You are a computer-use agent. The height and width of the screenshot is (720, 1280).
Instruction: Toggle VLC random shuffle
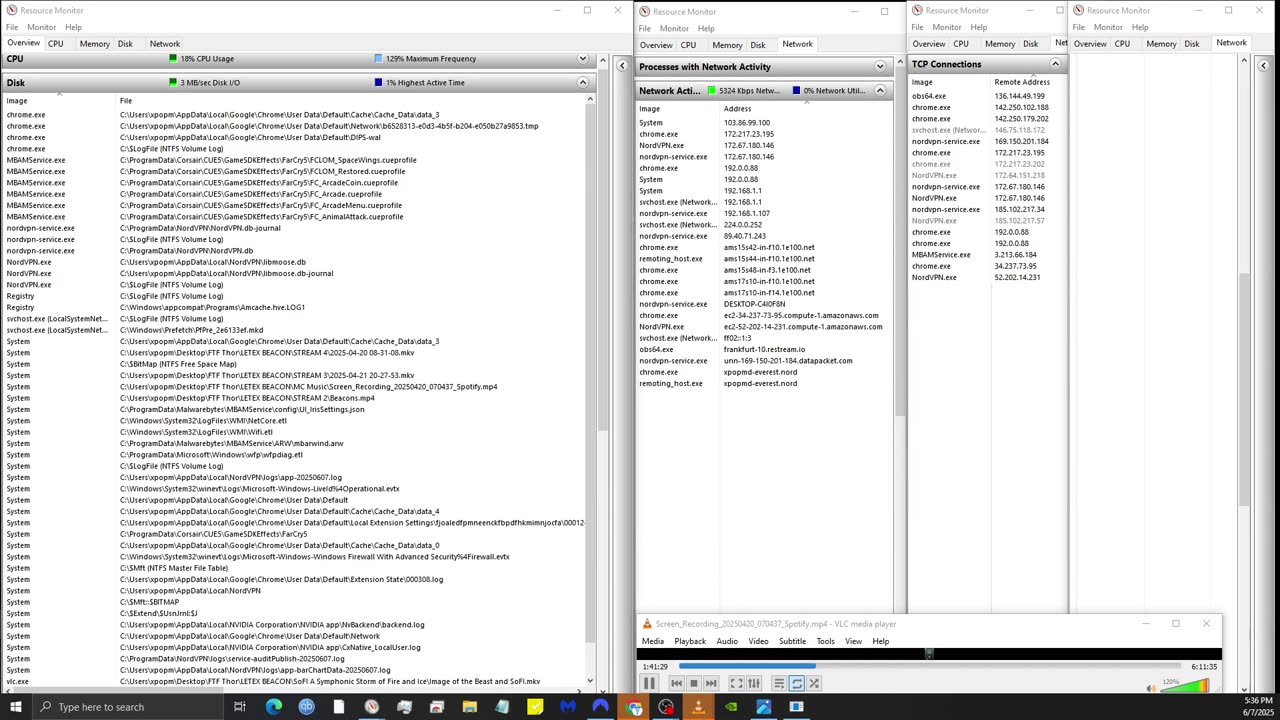814,684
